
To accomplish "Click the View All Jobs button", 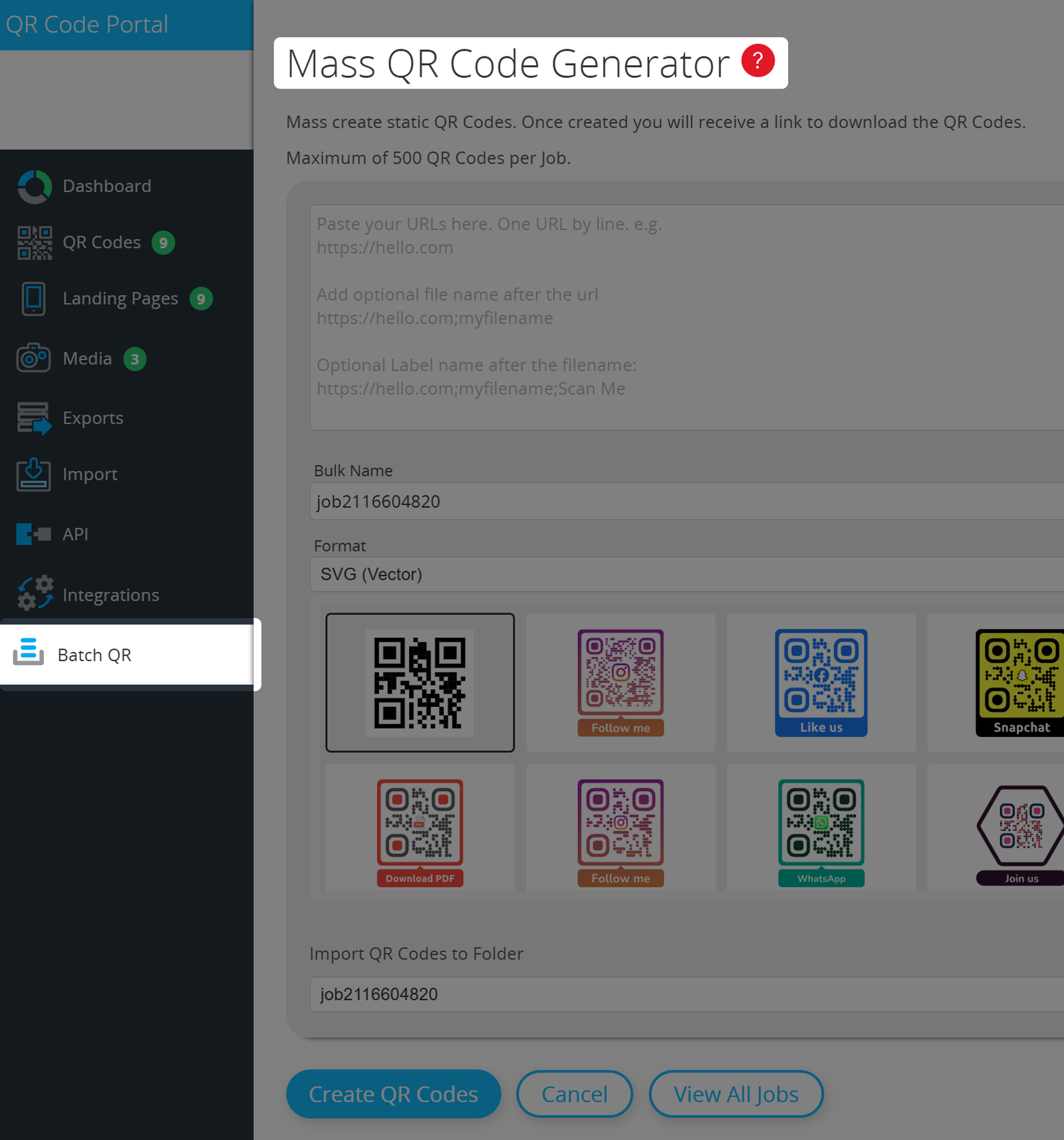I will point(735,1094).
